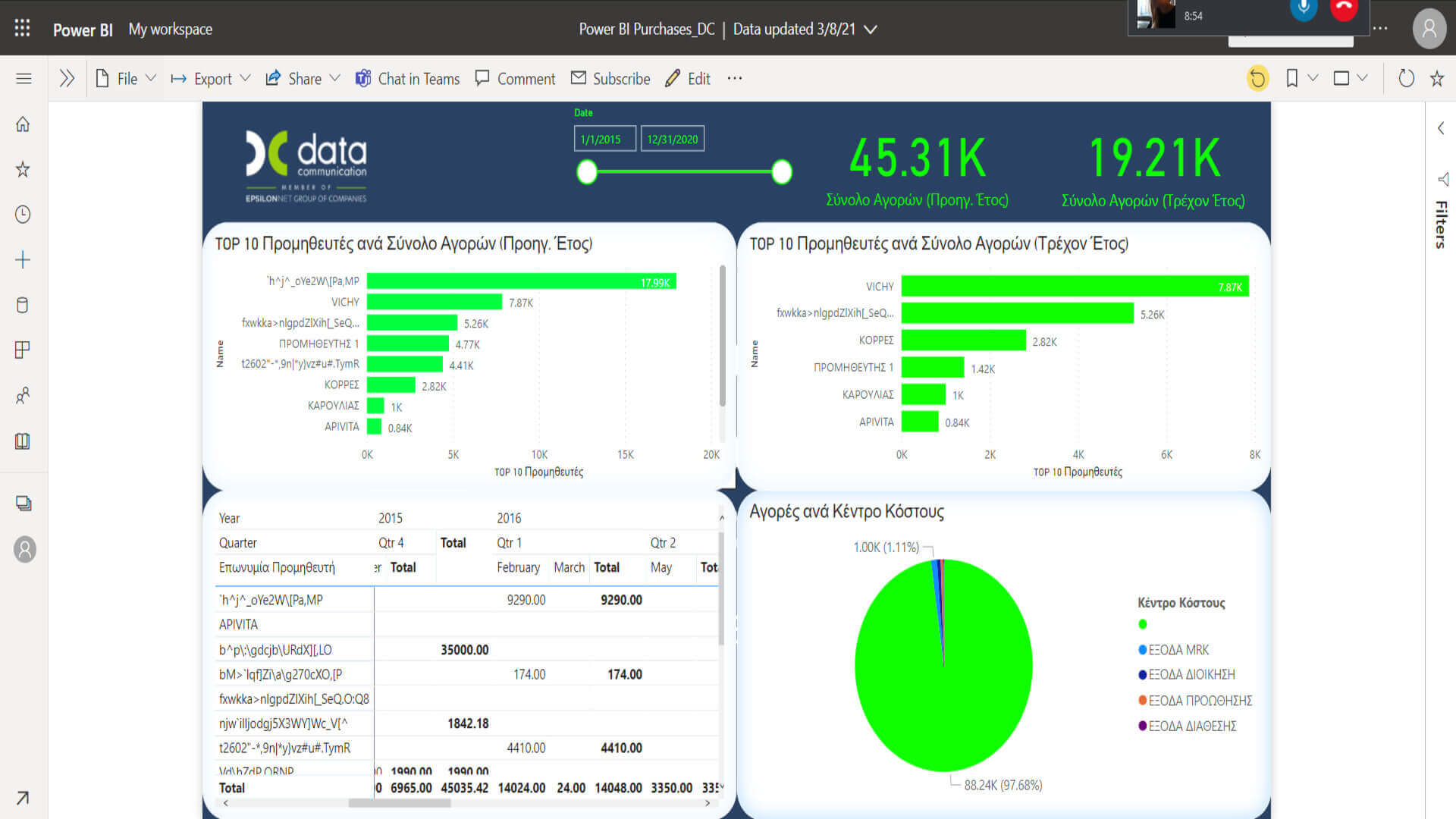
Task: Open toolbar more options ellipsis
Action: [734, 78]
